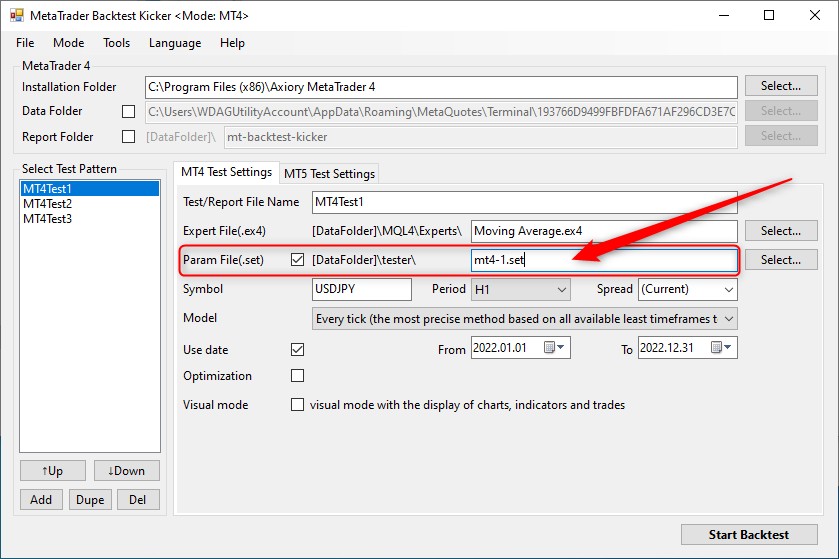839x559 pixels.
Task: Open the Tools menu
Action: pos(117,43)
